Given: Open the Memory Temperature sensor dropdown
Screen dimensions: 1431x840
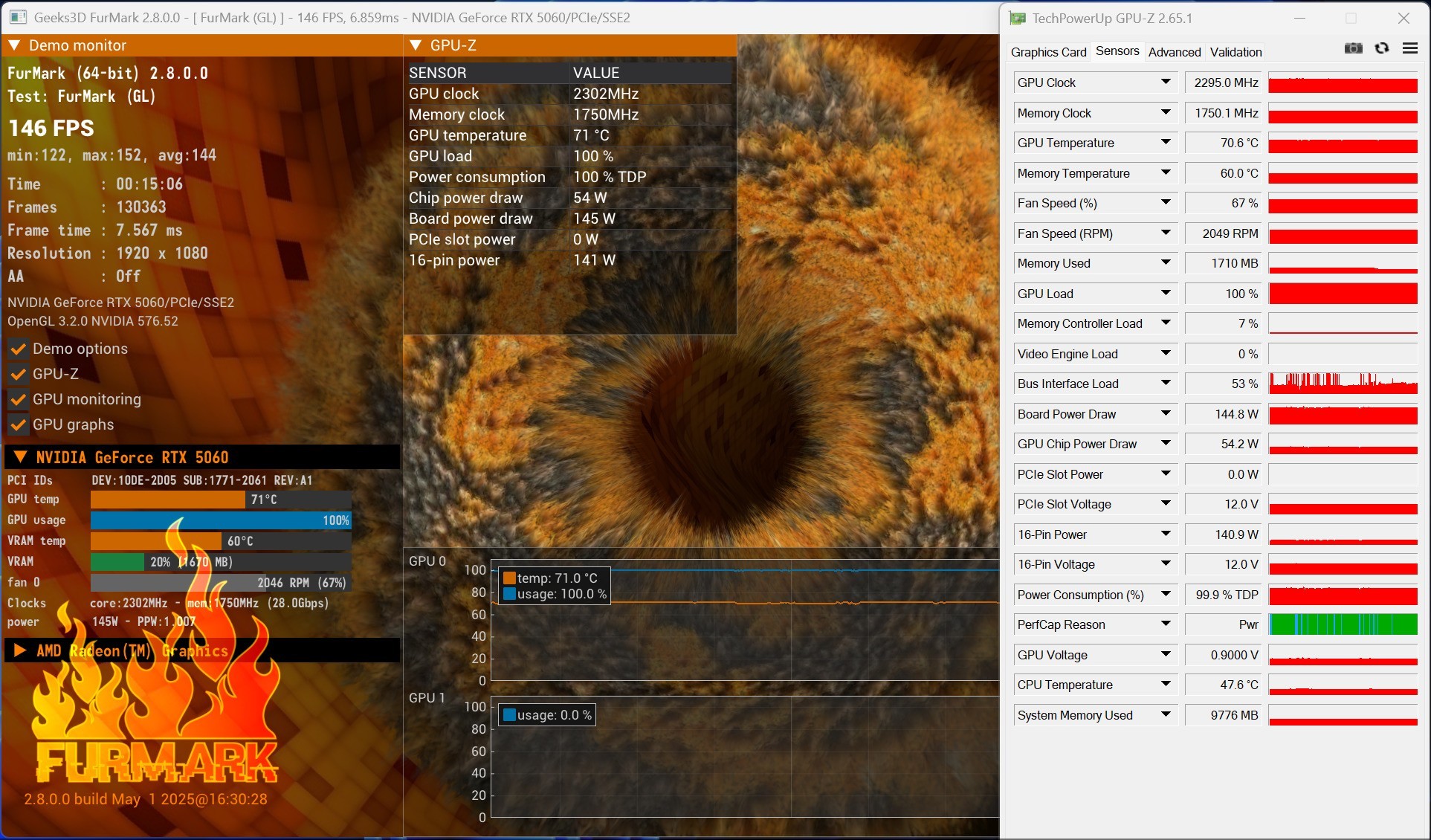Looking at the screenshot, I should tap(1165, 173).
